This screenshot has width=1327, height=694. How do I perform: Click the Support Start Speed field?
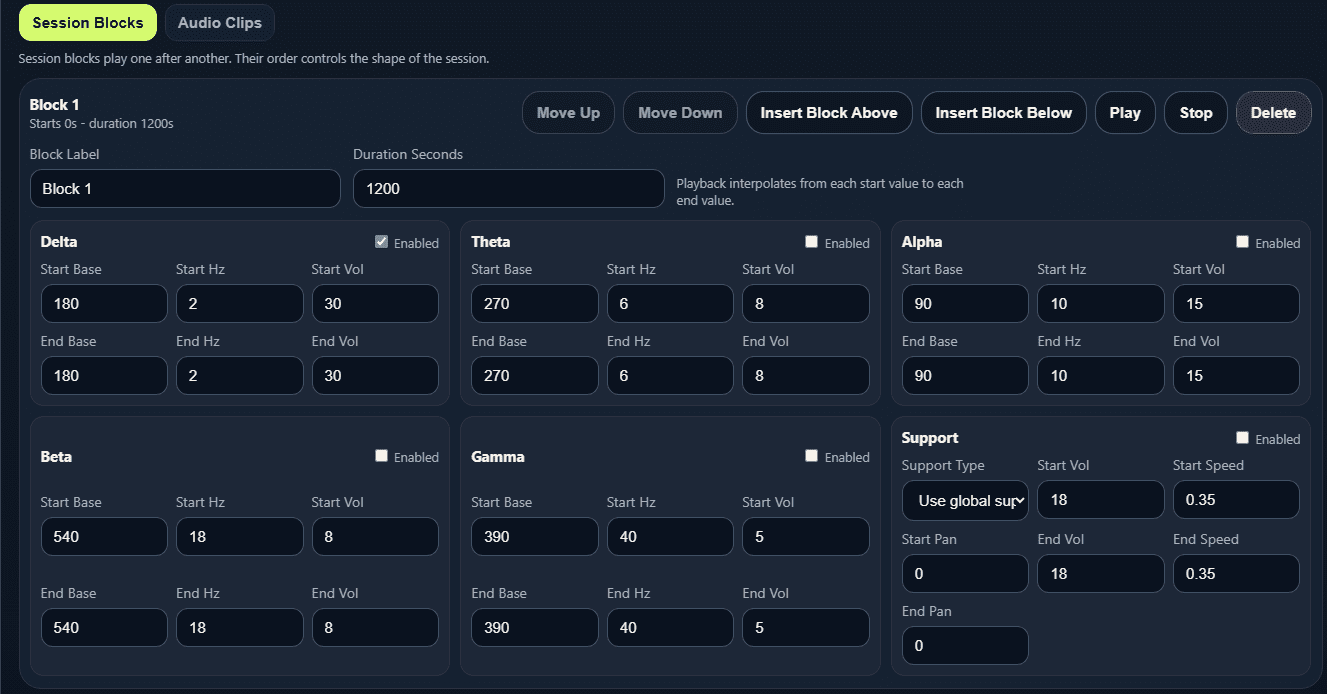[1236, 500]
